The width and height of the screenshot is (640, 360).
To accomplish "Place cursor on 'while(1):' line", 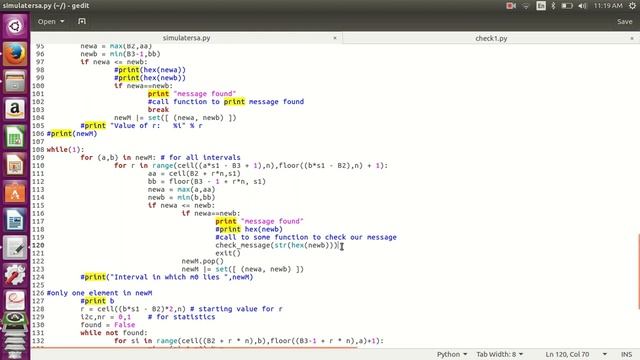I will coord(65,149).
